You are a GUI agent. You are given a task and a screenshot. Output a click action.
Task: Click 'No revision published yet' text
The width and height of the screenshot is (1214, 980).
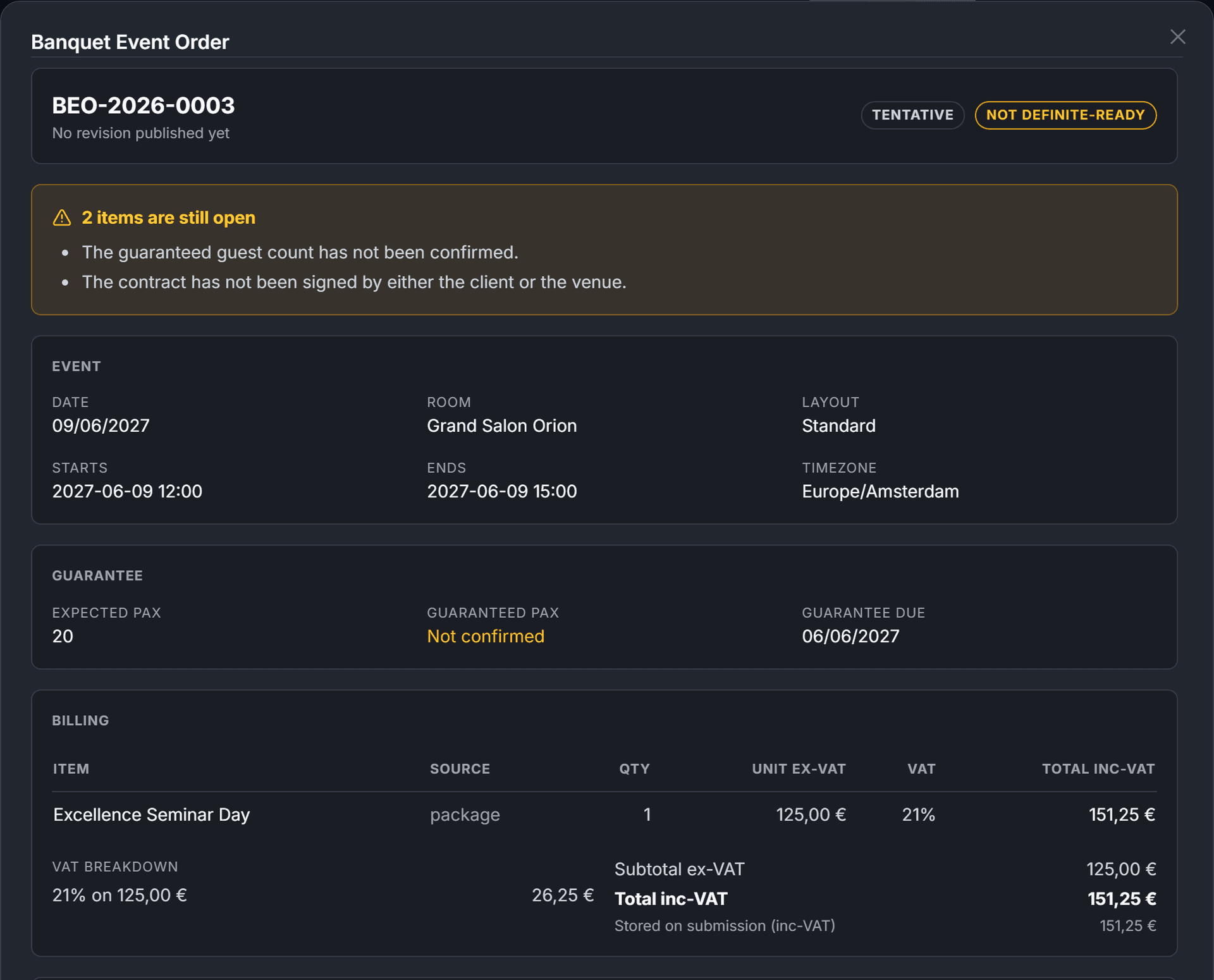click(140, 133)
